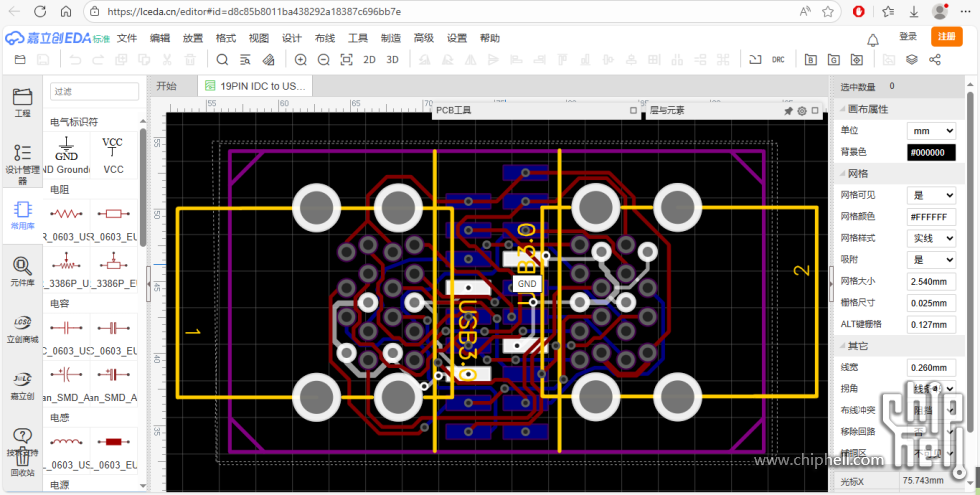Switch to 2D preview
This screenshot has width=980, height=495.
[369, 60]
